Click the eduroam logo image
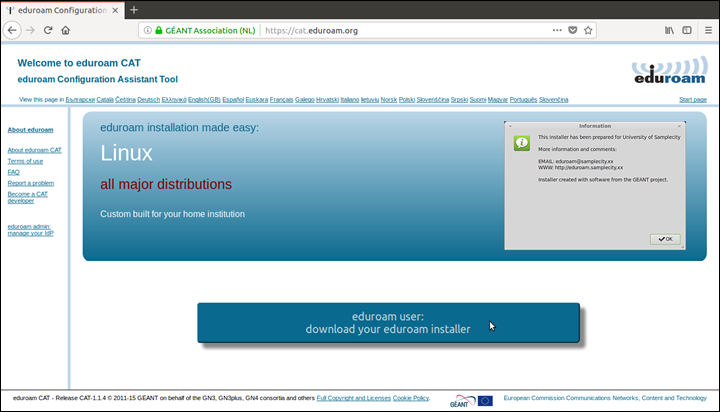This screenshot has height=412, width=720. point(669,70)
